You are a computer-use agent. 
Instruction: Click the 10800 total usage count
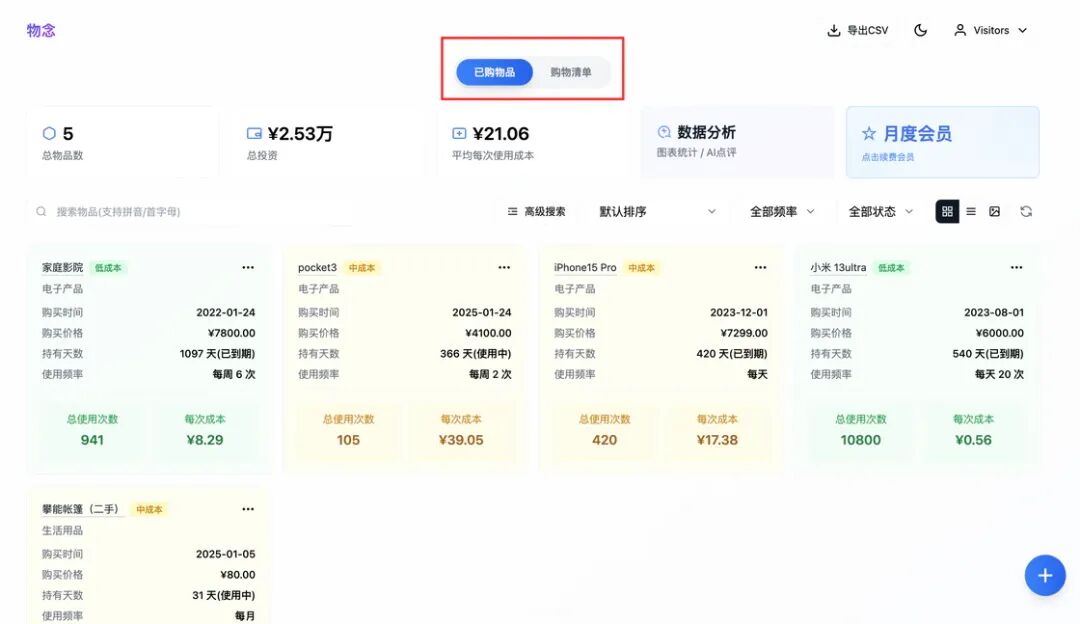pos(860,440)
